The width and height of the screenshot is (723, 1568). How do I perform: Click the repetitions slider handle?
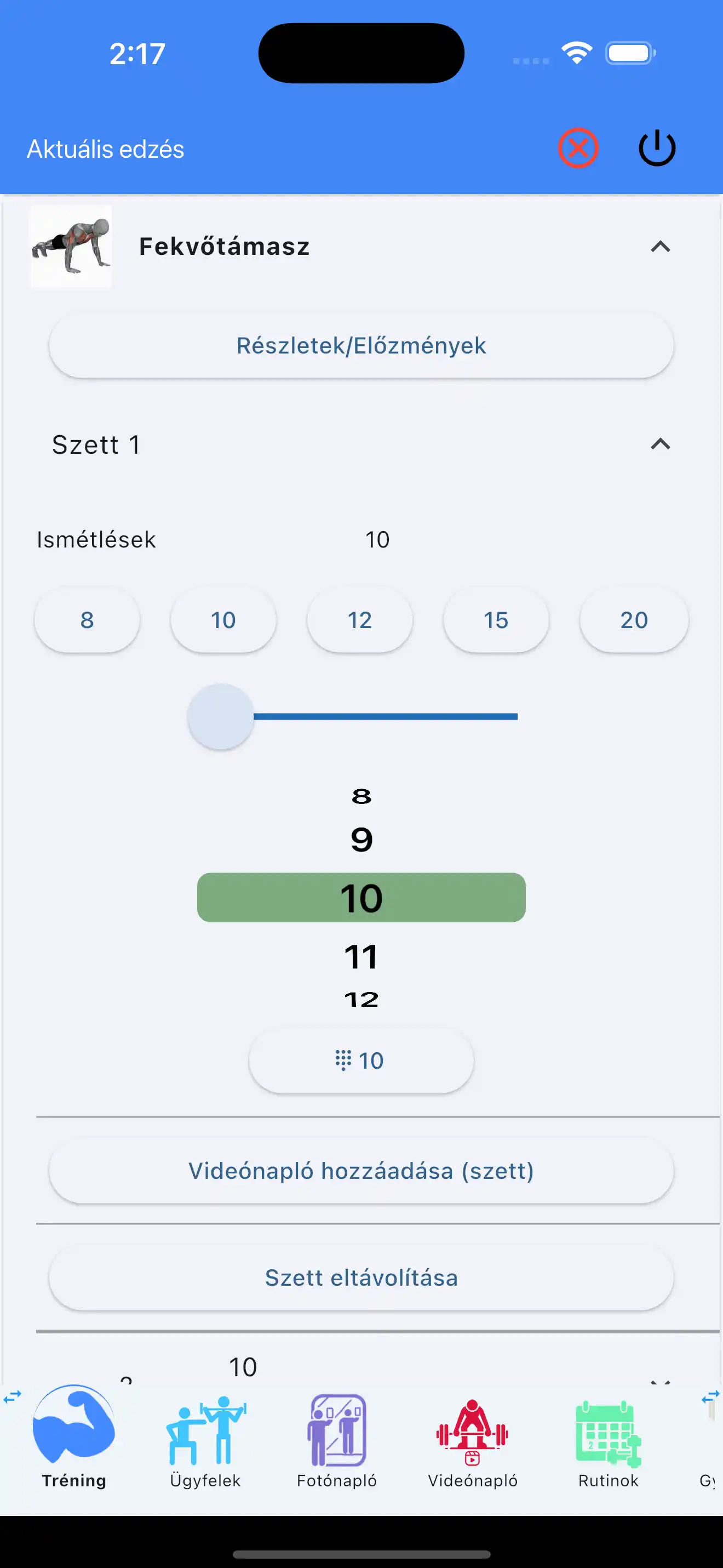[221, 716]
